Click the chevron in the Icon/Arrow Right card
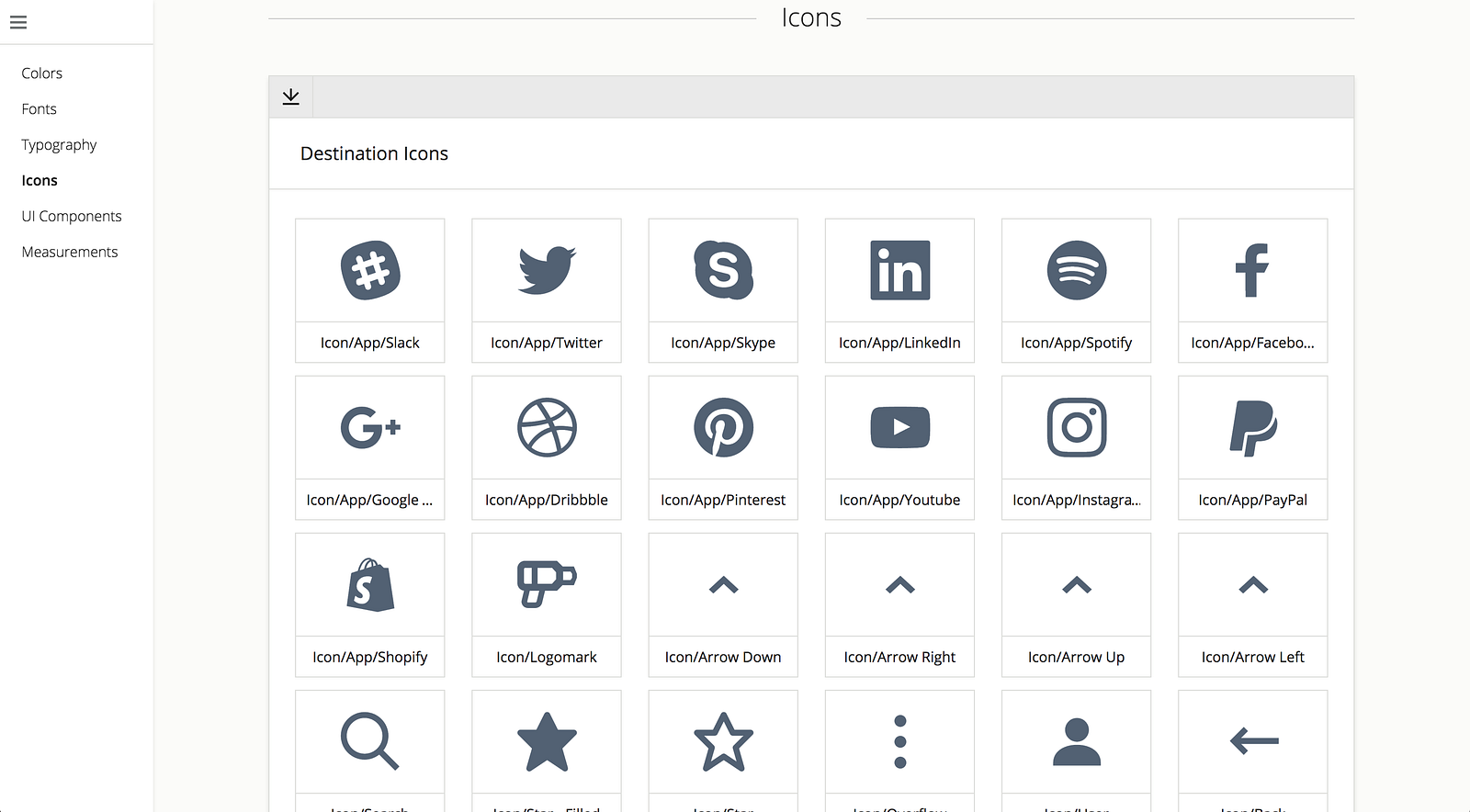 [900, 585]
